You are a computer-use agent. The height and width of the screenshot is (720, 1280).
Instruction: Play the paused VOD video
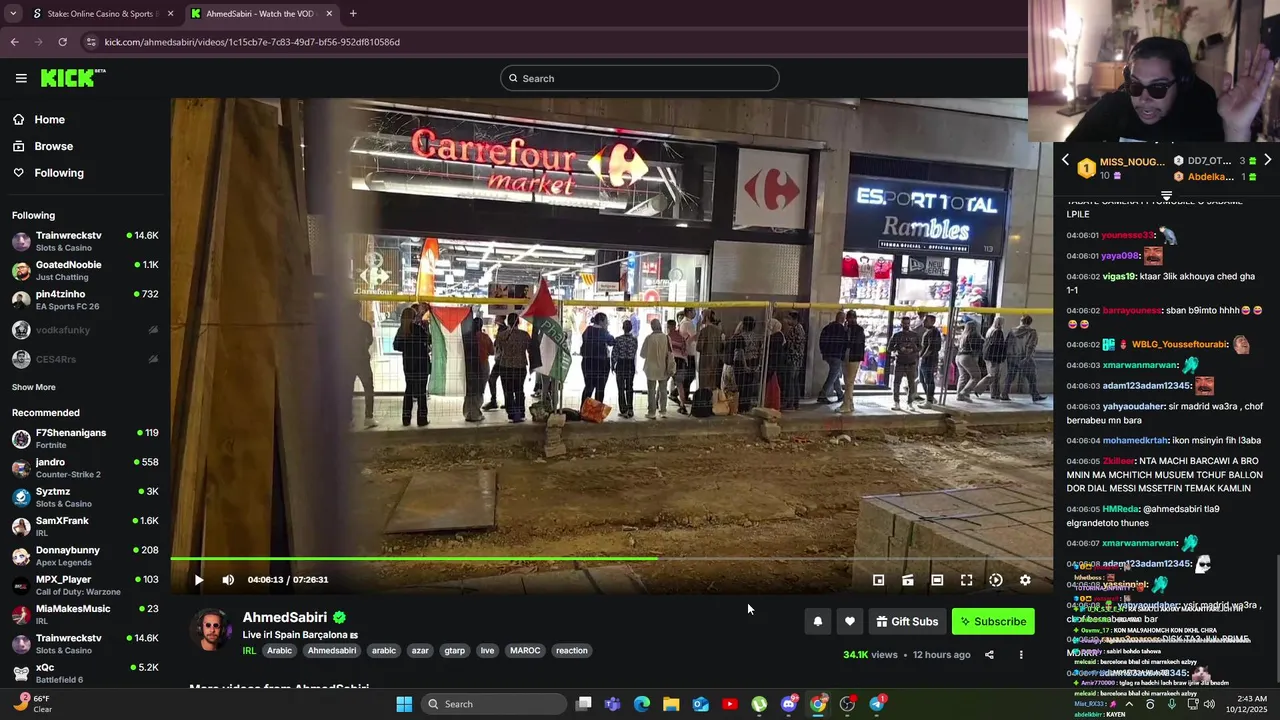coord(199,580)
